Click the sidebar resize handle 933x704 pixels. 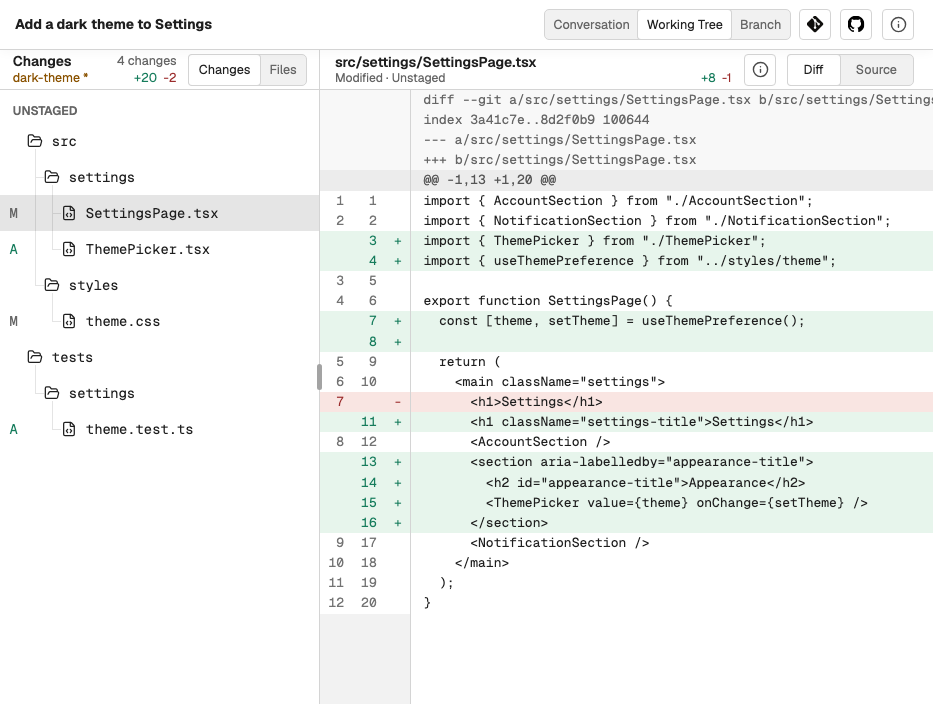[x=320, y=377]
